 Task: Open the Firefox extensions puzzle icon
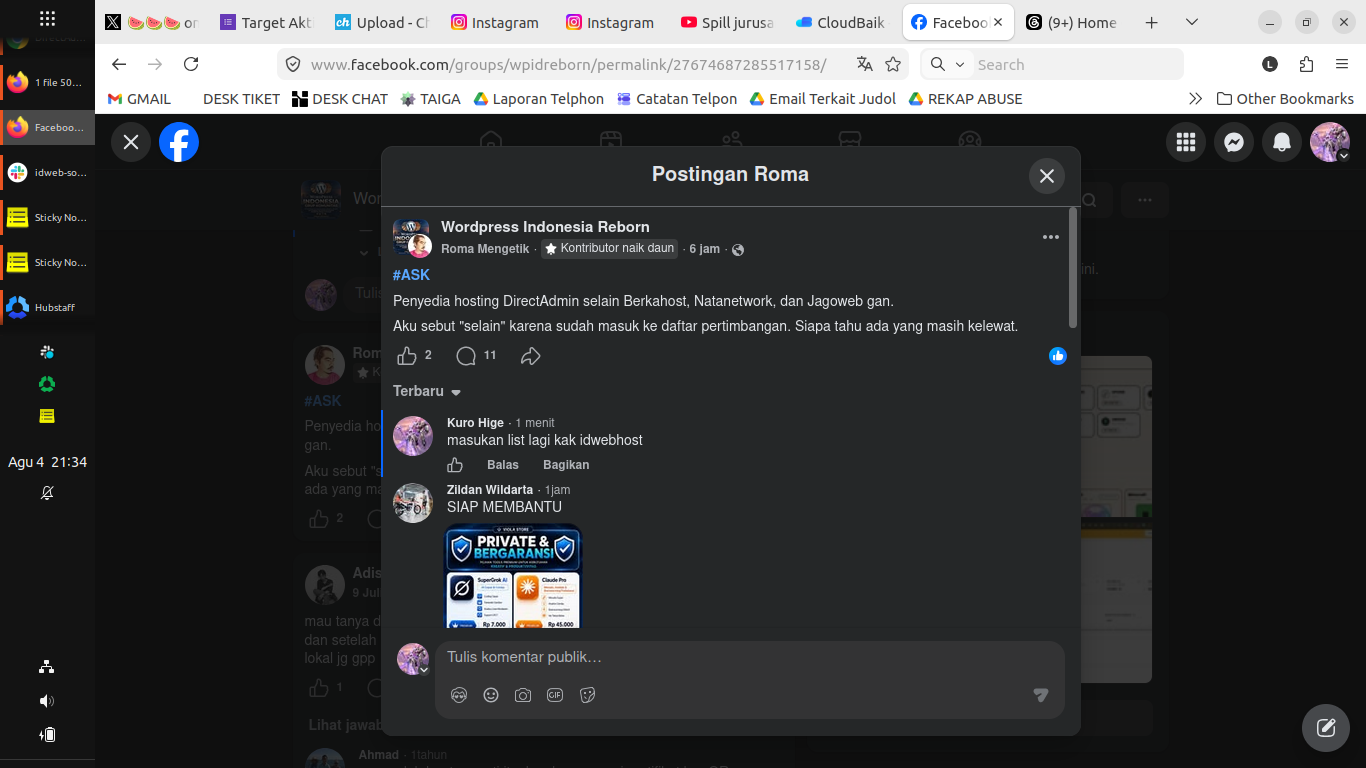(x=1306, y=64)
